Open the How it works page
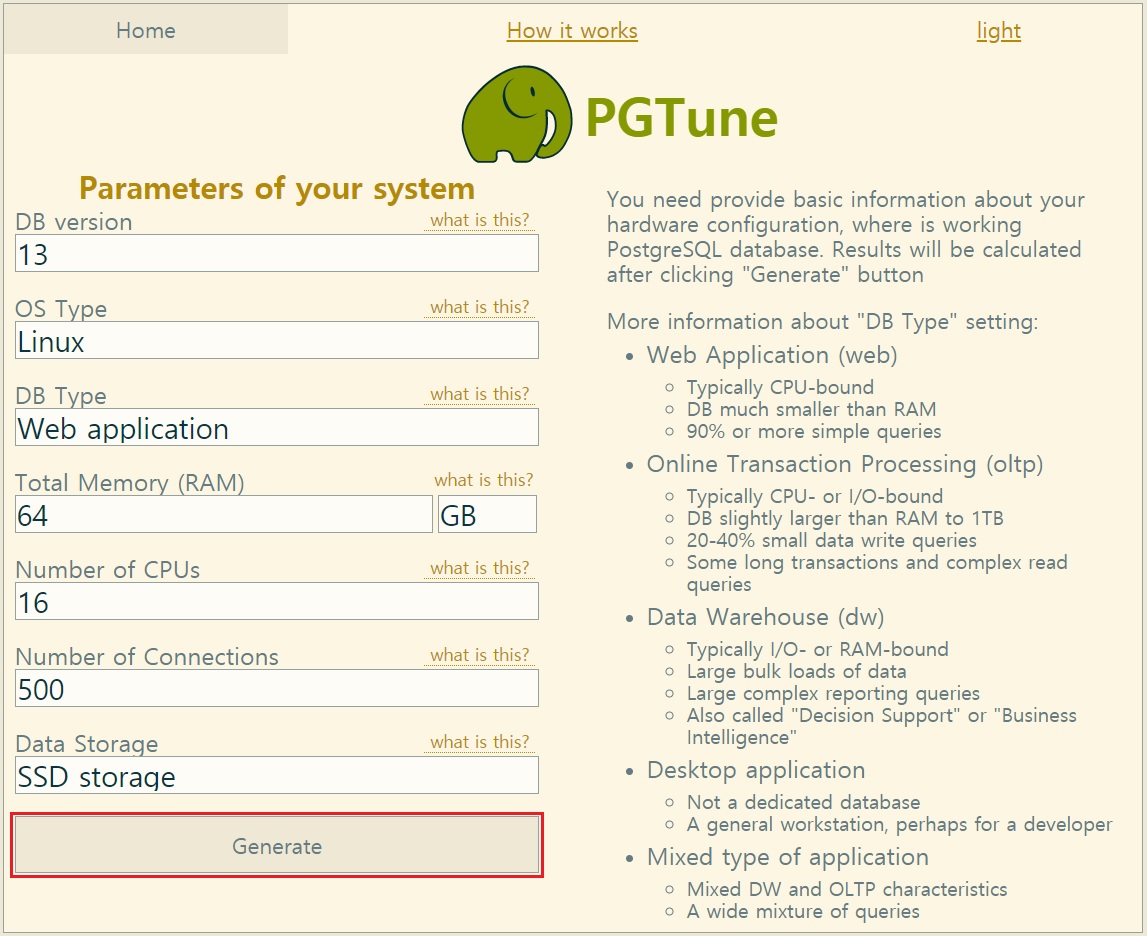The width and height of the screenshot is (1147, 936). 572,31
